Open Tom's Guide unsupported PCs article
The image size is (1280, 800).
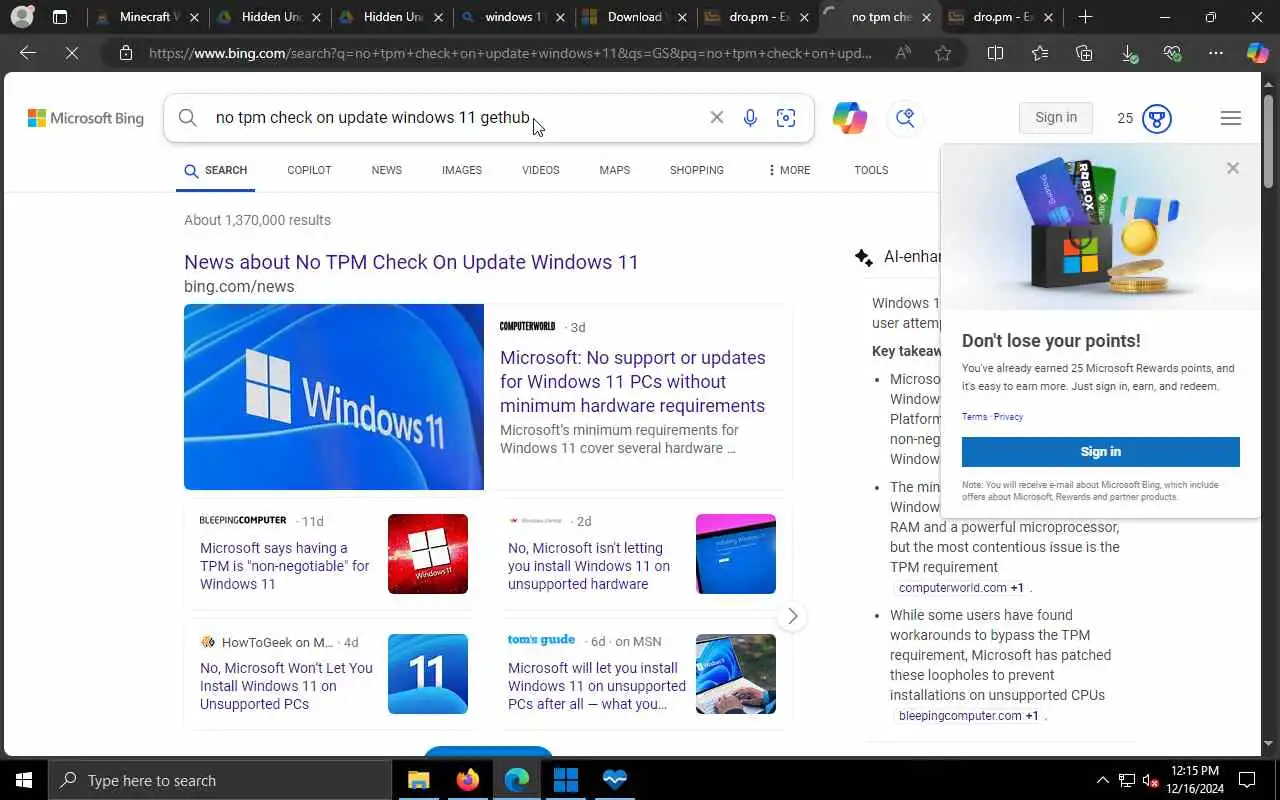point(597,686)
